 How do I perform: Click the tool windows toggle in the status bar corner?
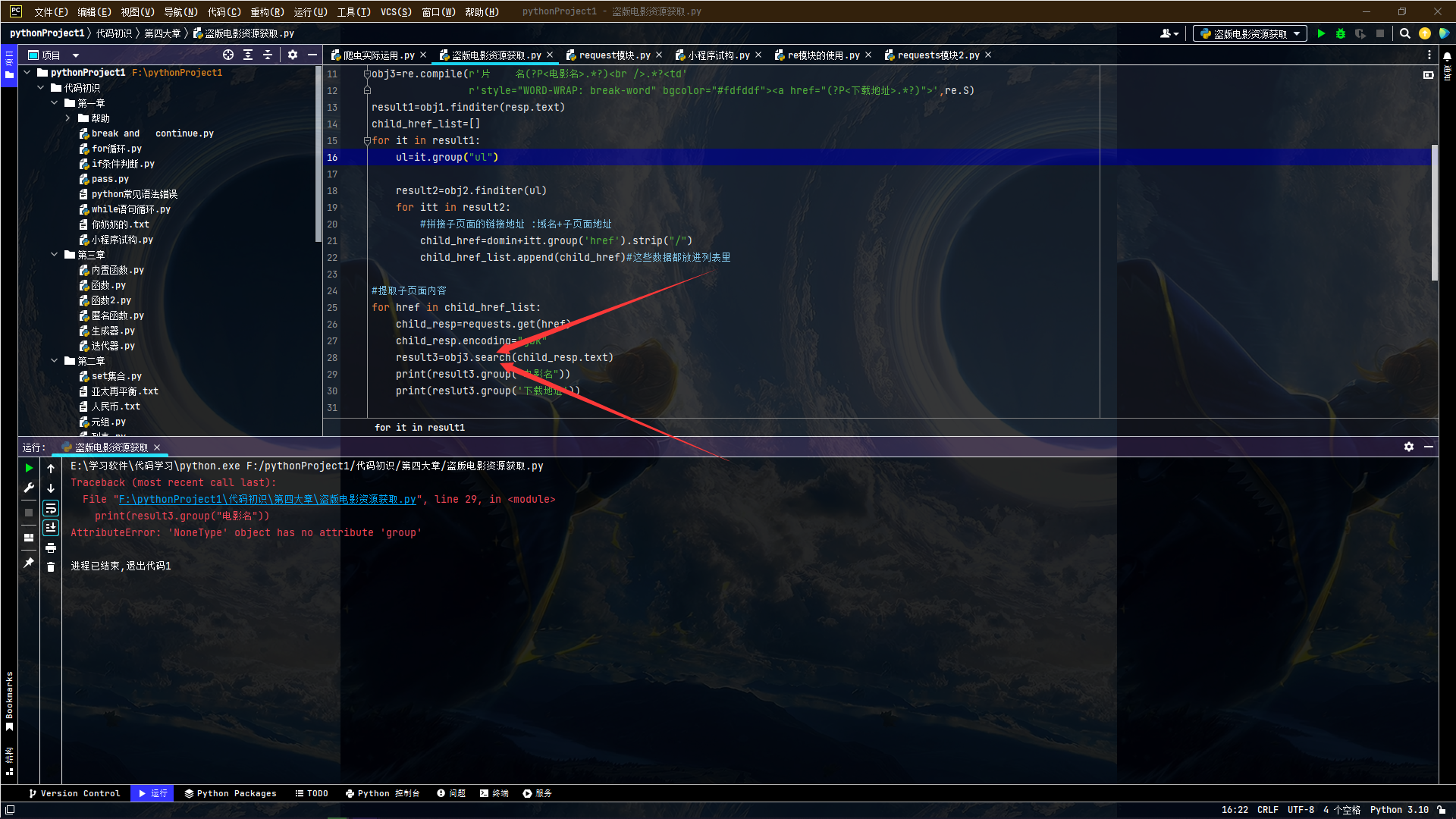pos(10,810)
